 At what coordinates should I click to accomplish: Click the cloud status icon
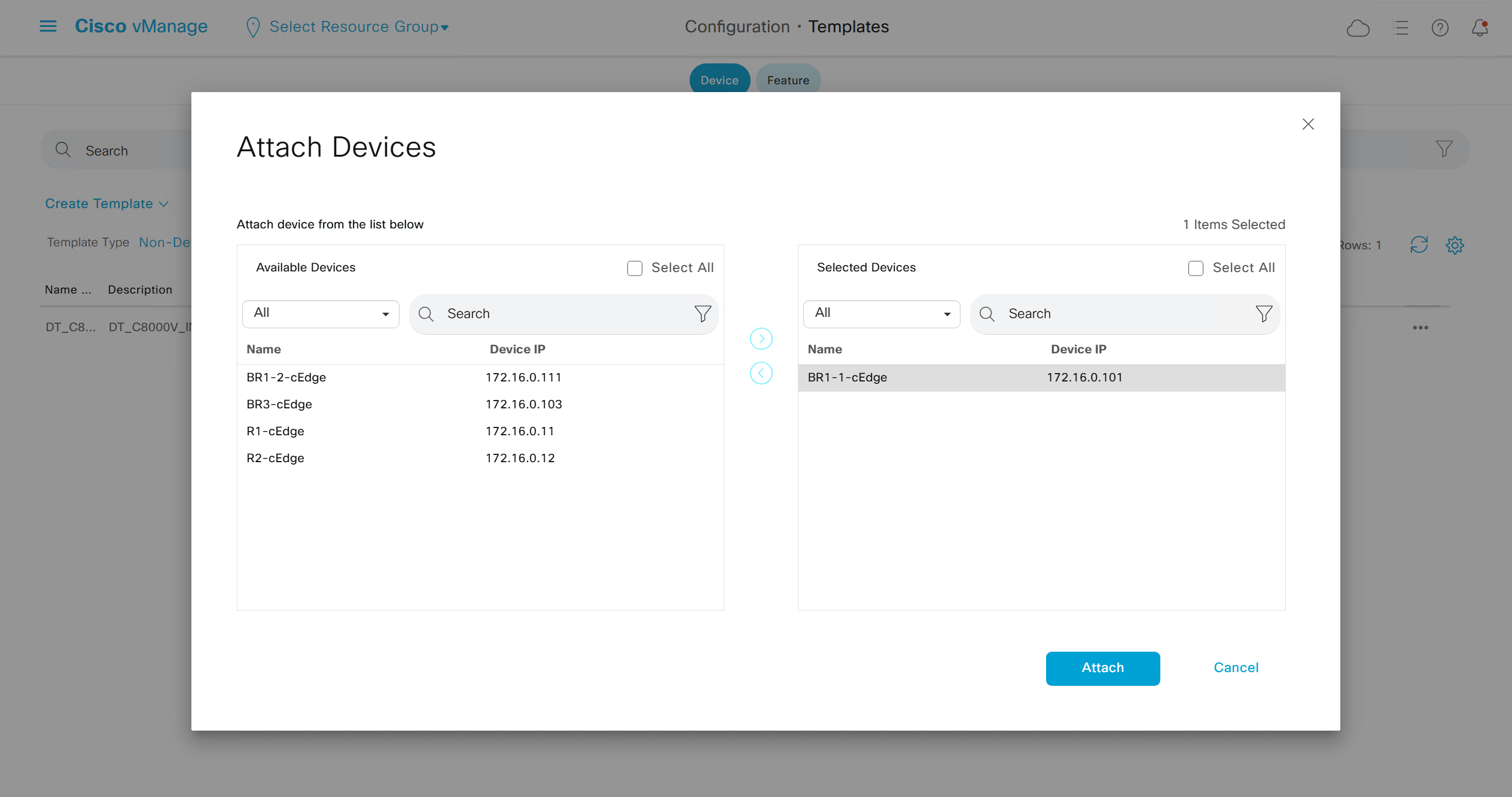pyautogui.click(x=1358, y=28)
